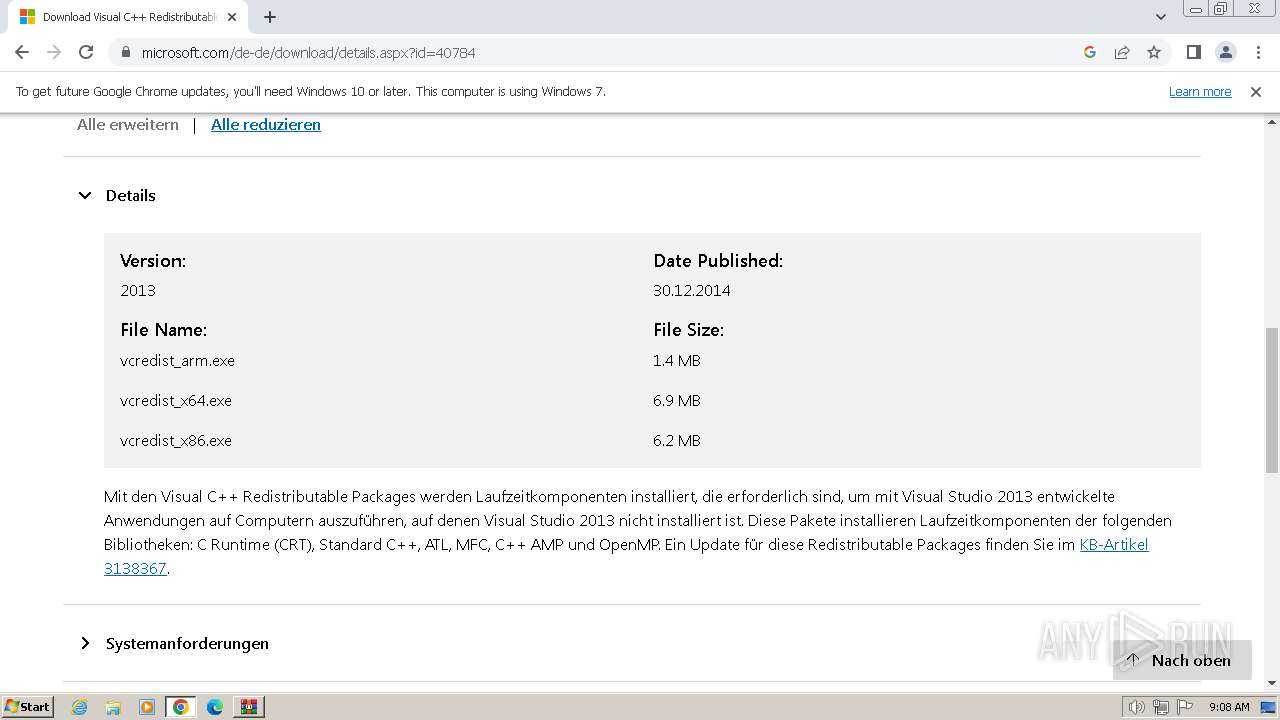Click the address bar URL

[308, 52]
